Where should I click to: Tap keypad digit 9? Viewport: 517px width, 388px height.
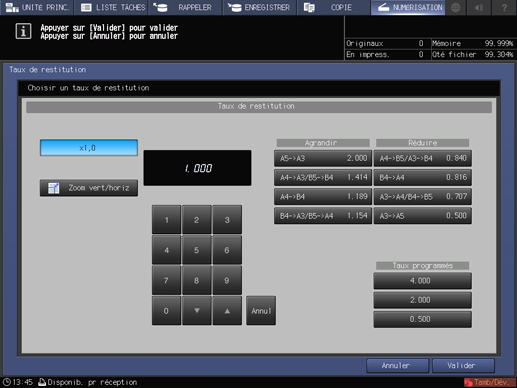227,280
